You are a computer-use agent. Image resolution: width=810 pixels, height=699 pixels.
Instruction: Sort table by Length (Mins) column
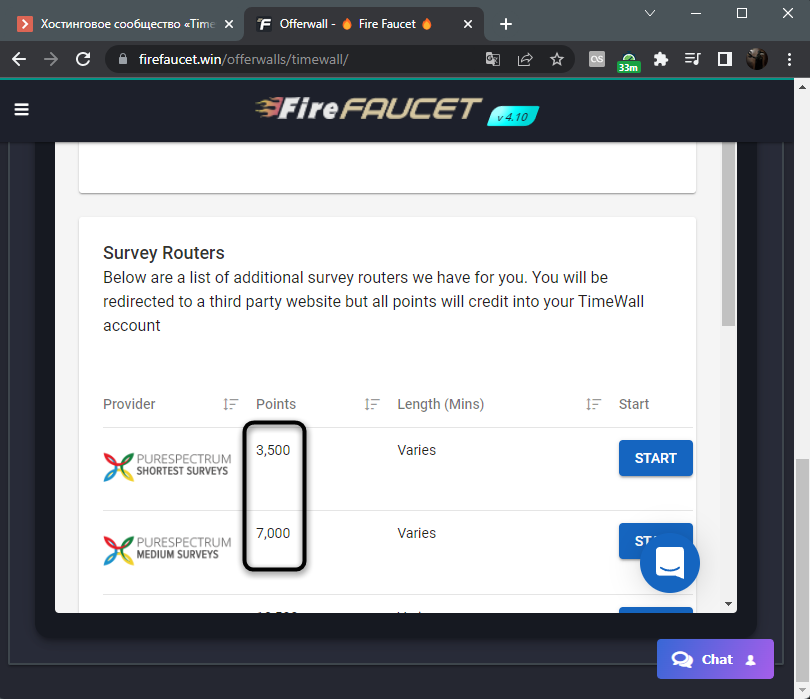click(x=594, y=404)
